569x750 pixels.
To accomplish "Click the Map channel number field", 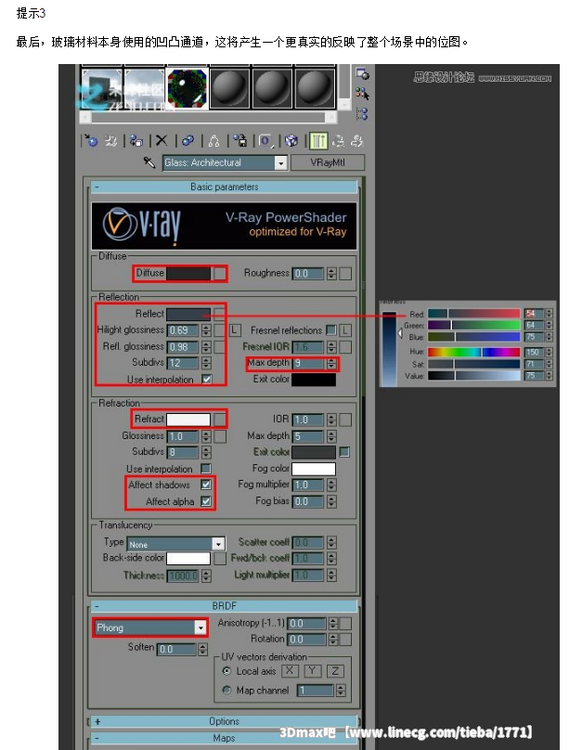I will 315,690.
